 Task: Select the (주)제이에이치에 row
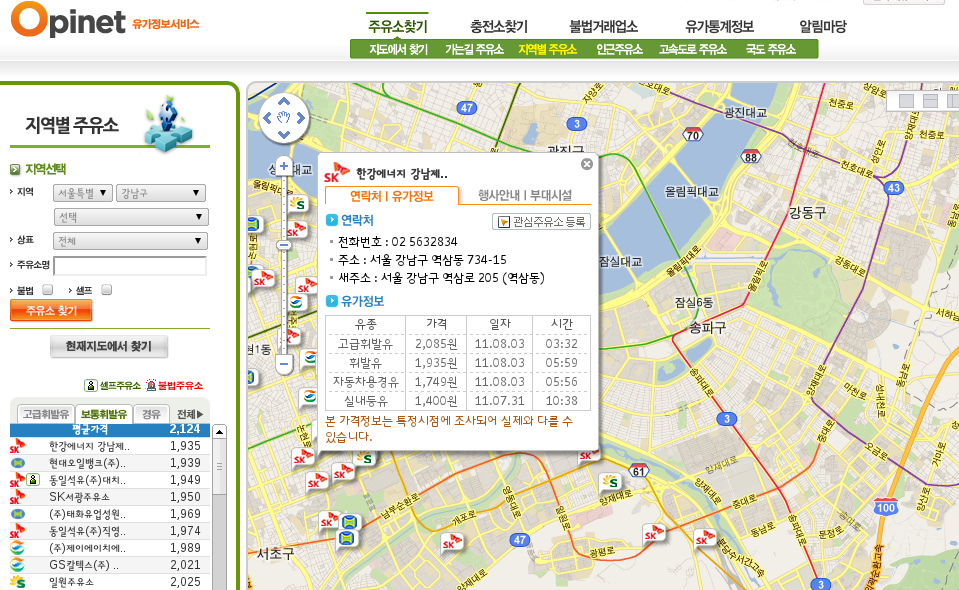point(110,548)
